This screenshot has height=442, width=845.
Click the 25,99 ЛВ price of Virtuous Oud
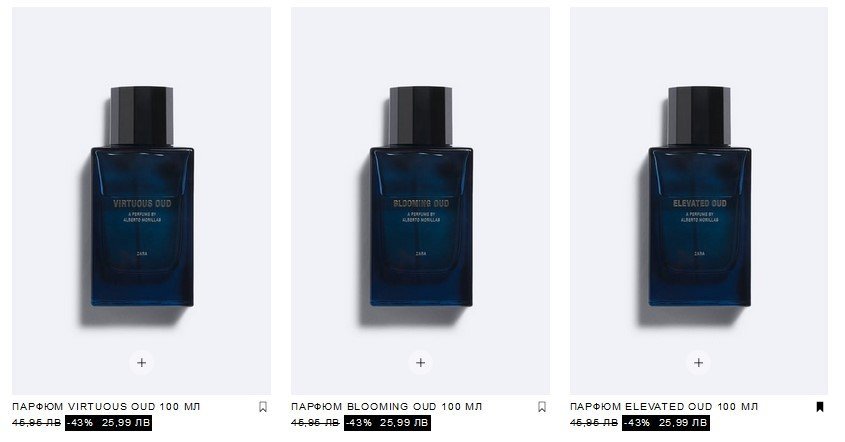(x=124, y=423)
